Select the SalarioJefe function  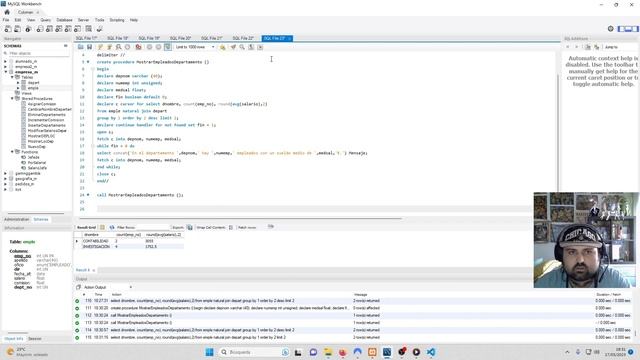coord(37,168)
